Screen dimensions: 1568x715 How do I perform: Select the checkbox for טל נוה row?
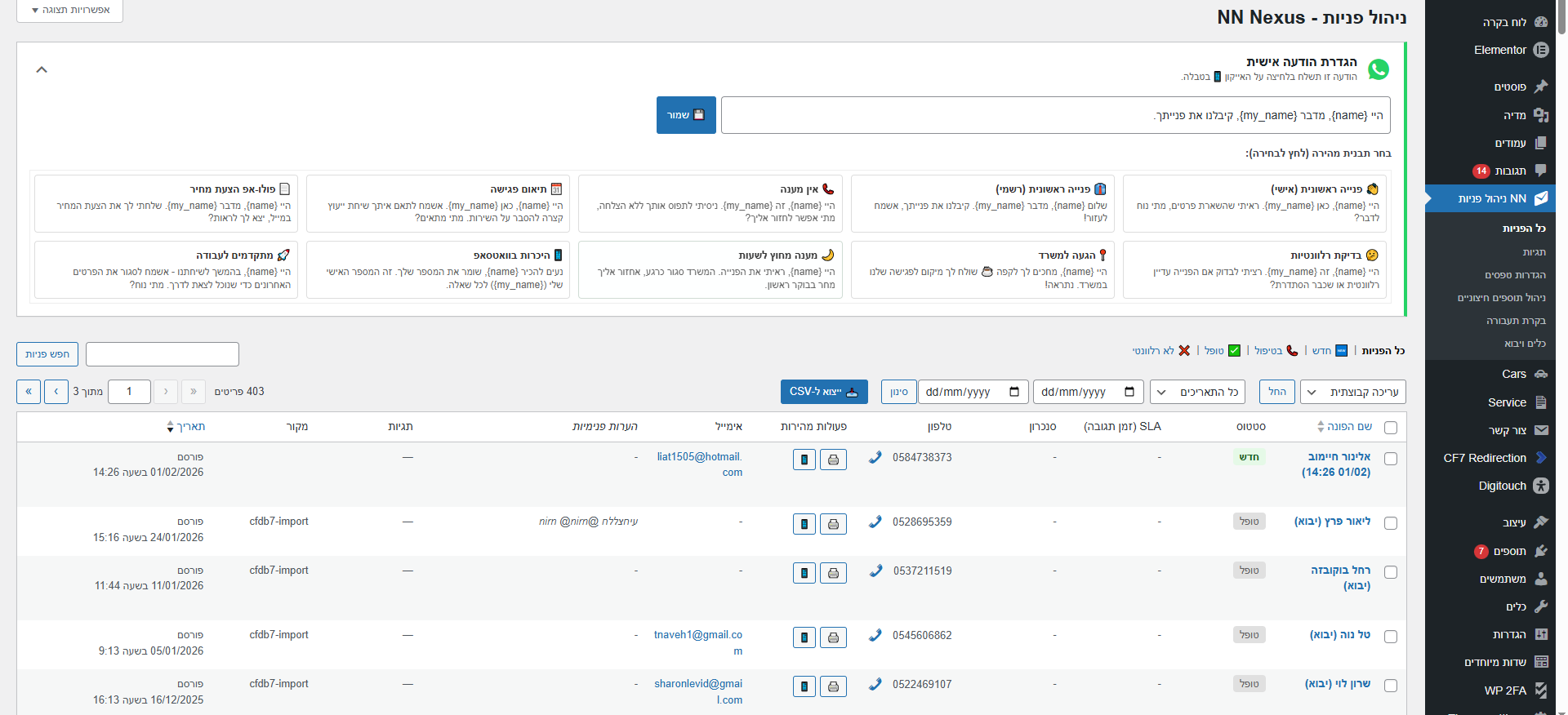(x=1391, y=637)
